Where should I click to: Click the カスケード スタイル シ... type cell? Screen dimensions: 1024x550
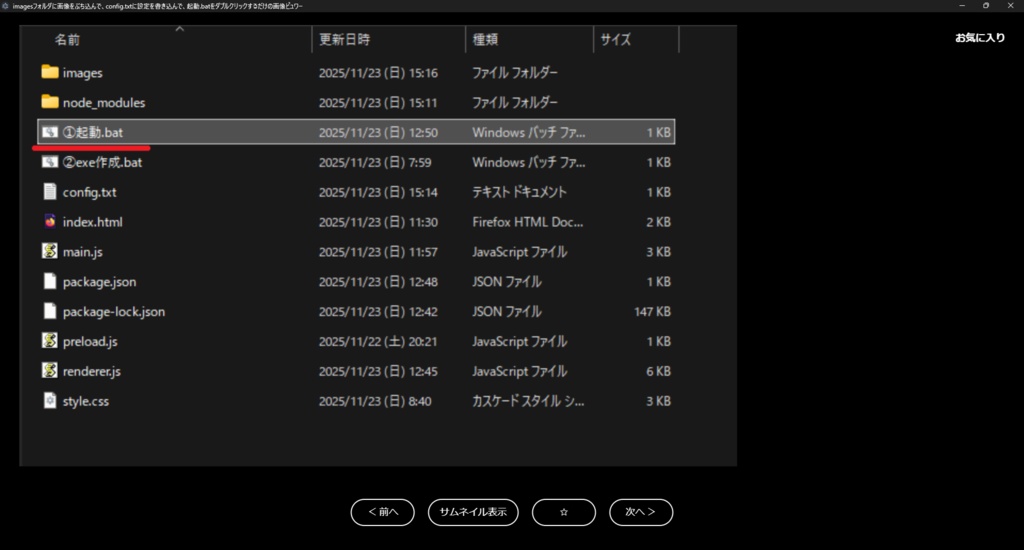pos(528,401)
